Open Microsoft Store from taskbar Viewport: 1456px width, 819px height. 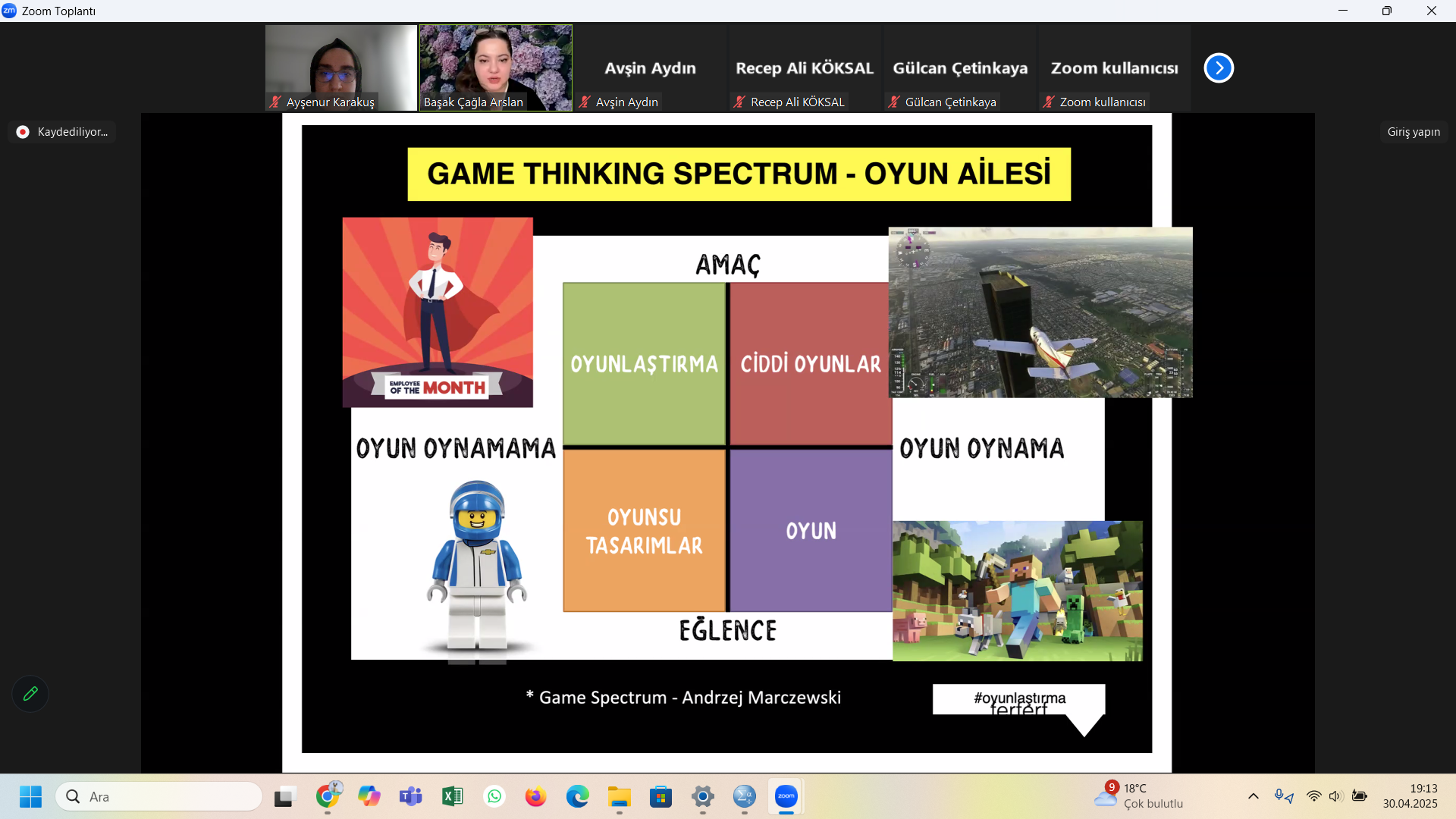[x=661, y=796]
